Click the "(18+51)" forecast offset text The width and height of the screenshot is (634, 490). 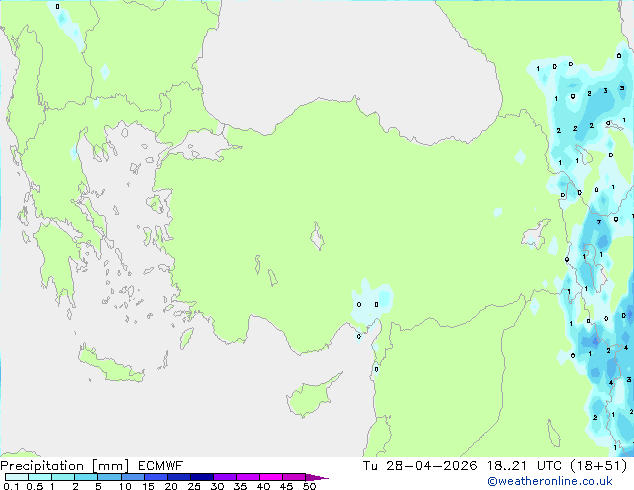[598, 466]
